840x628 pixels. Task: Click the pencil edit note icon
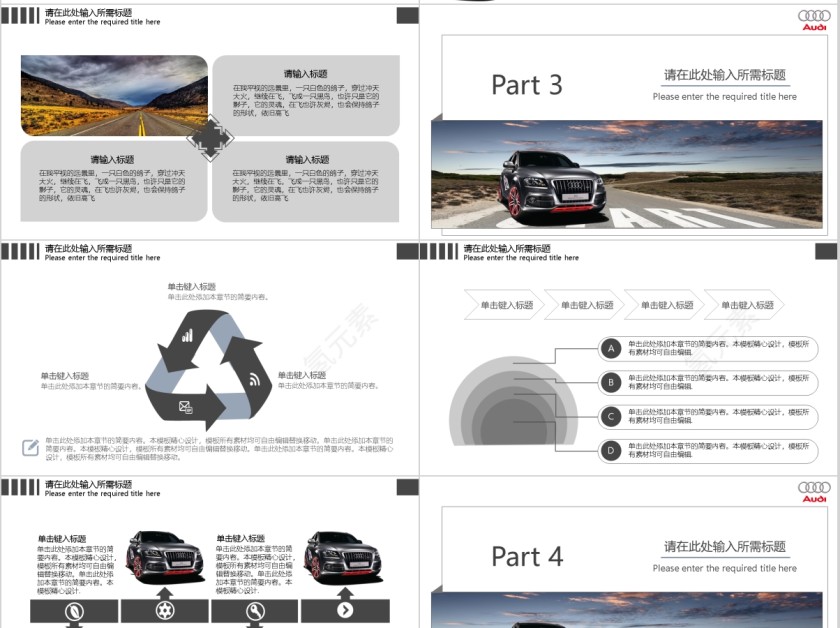click(x=31, y=447)
